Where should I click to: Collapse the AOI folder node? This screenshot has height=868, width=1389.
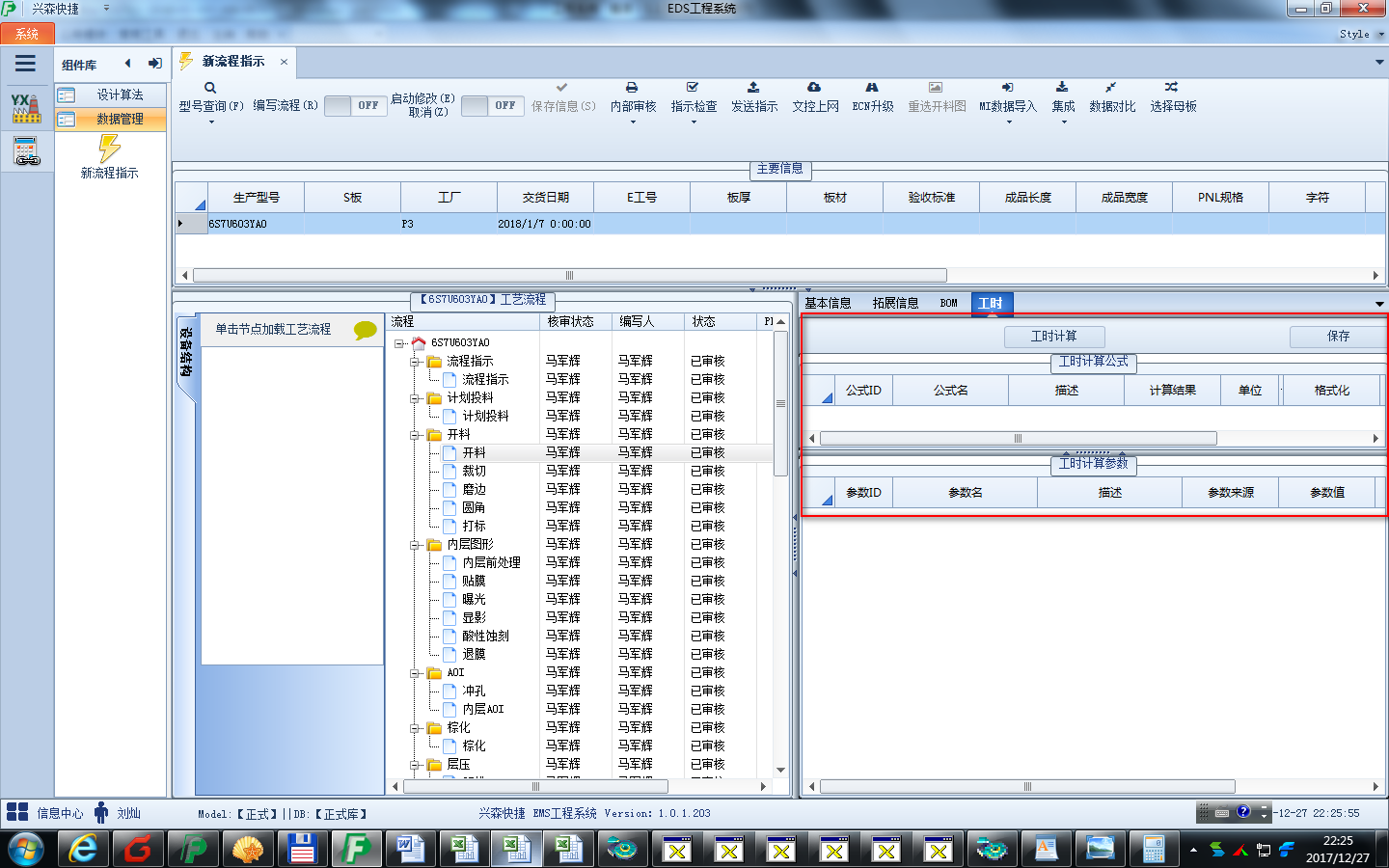pos(415,673)
